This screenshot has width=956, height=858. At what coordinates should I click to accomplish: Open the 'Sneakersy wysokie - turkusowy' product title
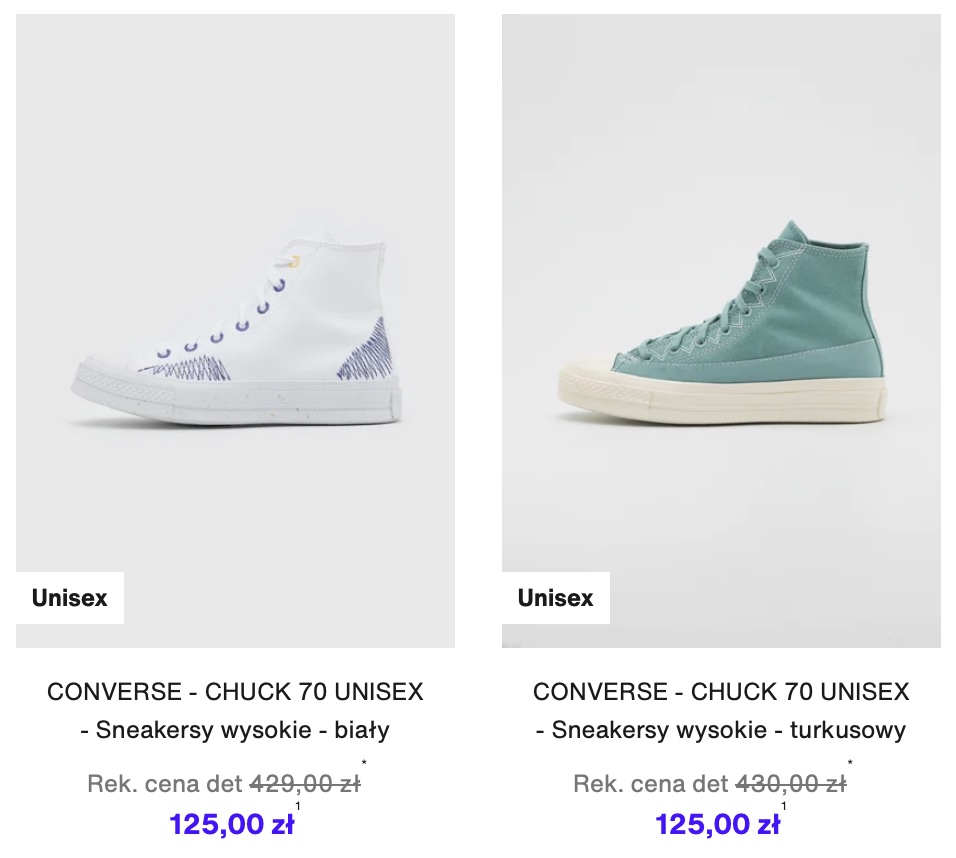[721, 730]
